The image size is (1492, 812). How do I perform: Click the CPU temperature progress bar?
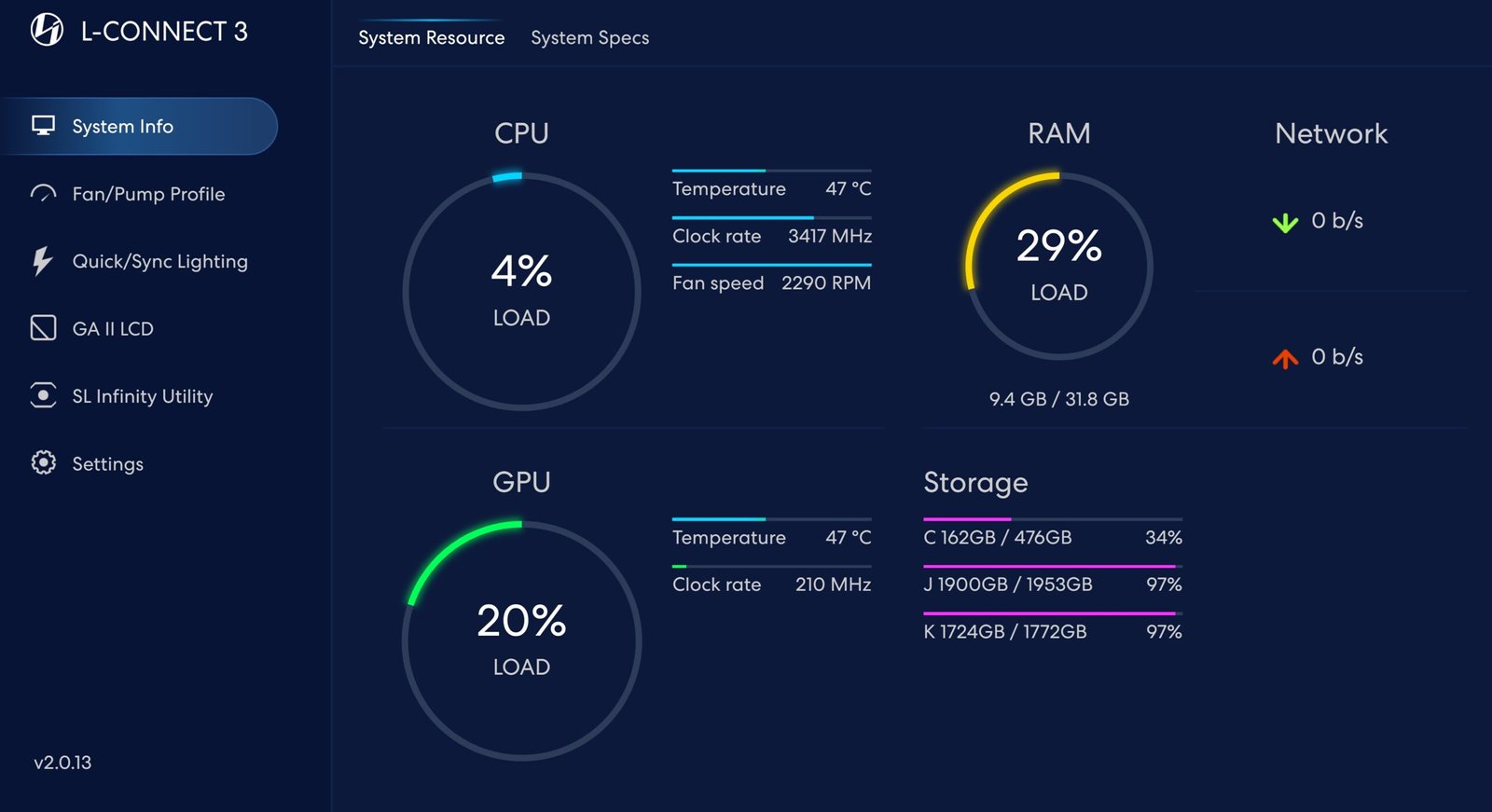click(x=771, y=171)
